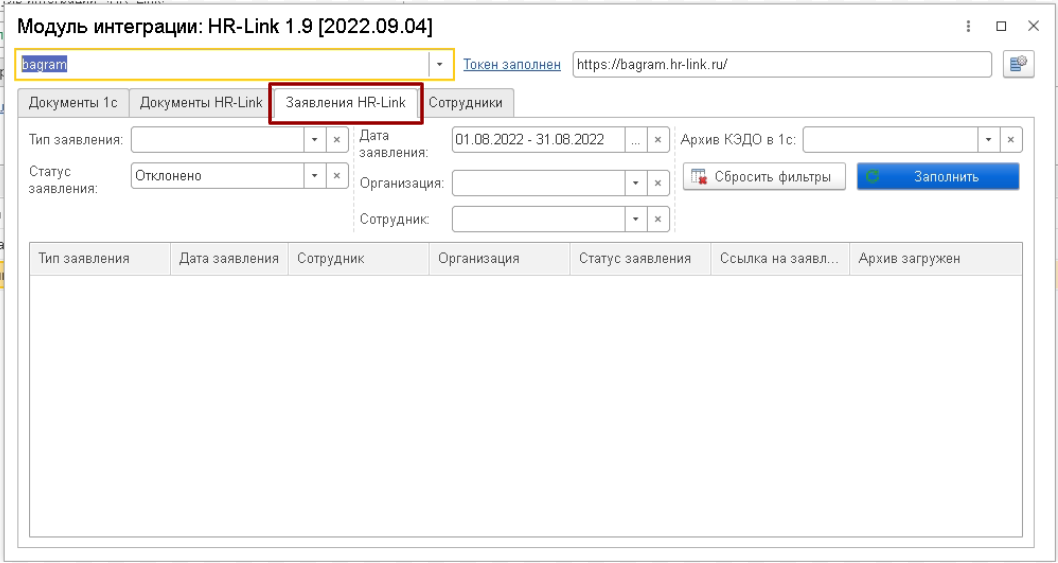Image resolution: width=1058 pixels, height=563 pixels.
Task: Expand the bagram account dropdown
Action: (x=439, y=64)
